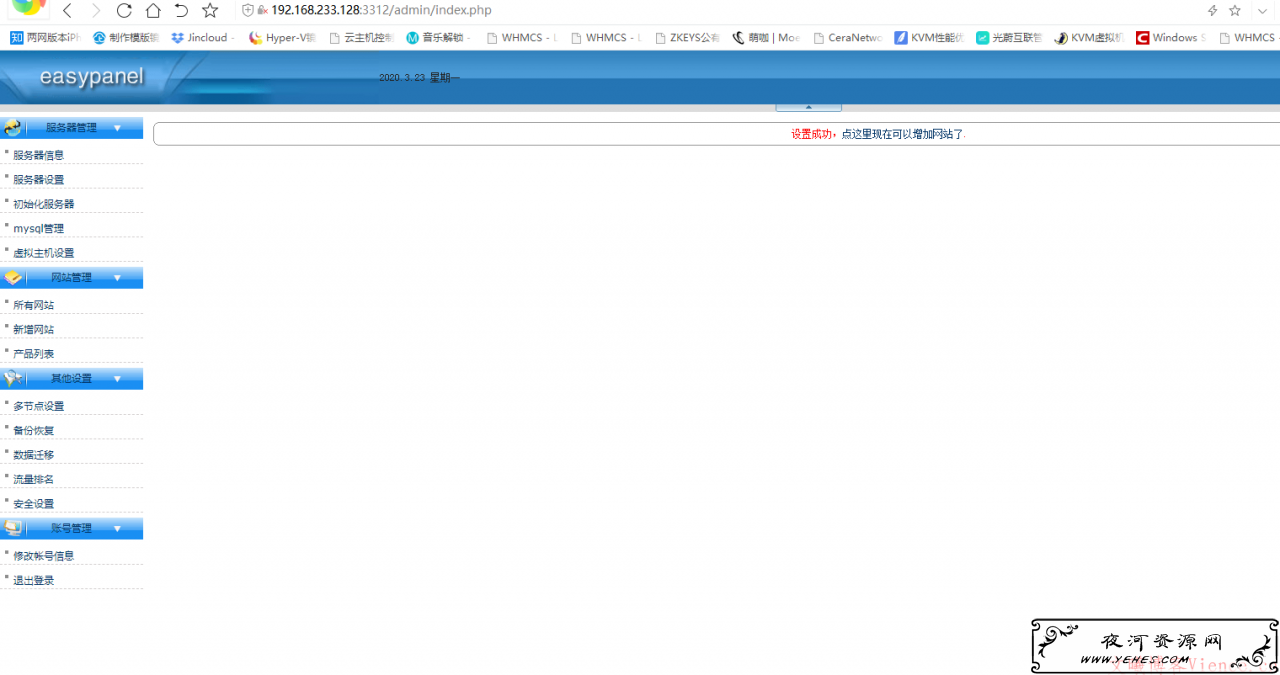Viewport: 1280px width, 675px height.
Task: Open the KVM性能优 bookmark
Action: pos(929,38)
